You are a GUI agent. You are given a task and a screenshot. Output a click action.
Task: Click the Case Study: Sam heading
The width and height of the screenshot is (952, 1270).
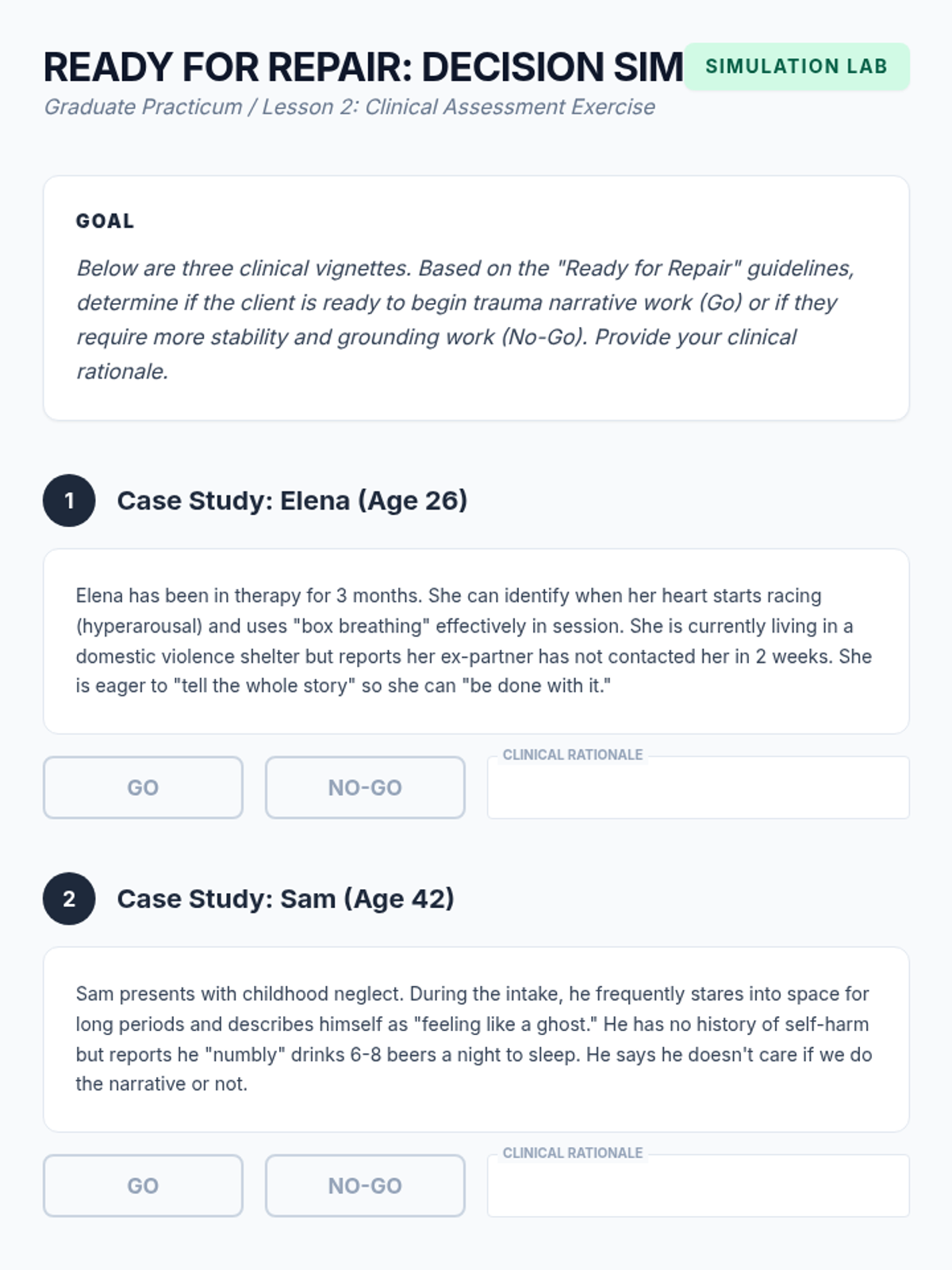[286, 899]
